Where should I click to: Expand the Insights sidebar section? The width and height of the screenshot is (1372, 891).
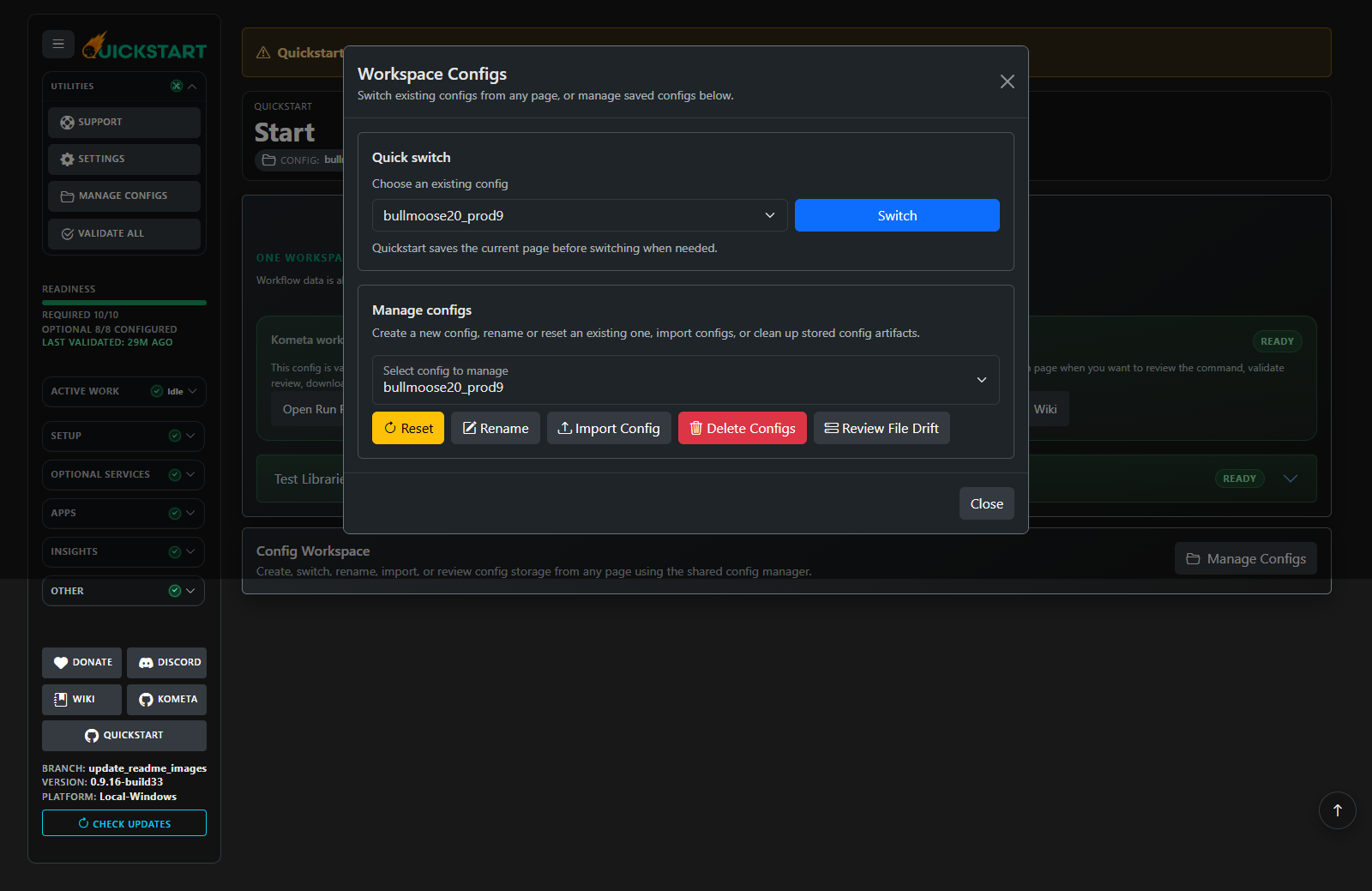click(x=123, y=552)
